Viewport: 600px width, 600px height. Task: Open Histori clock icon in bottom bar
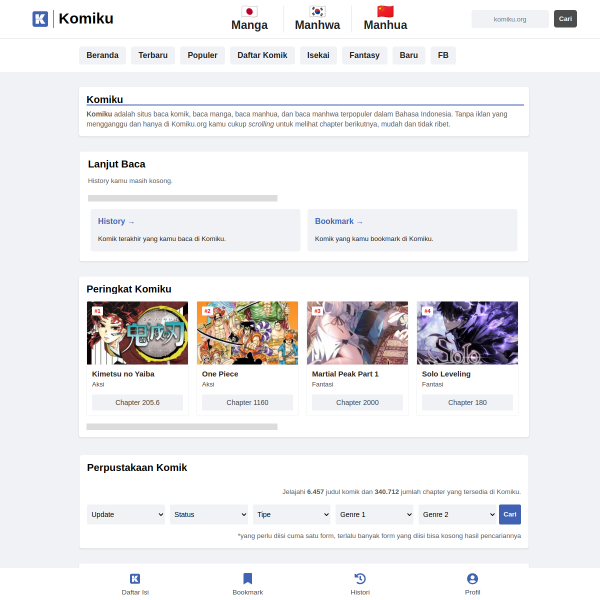360,579
